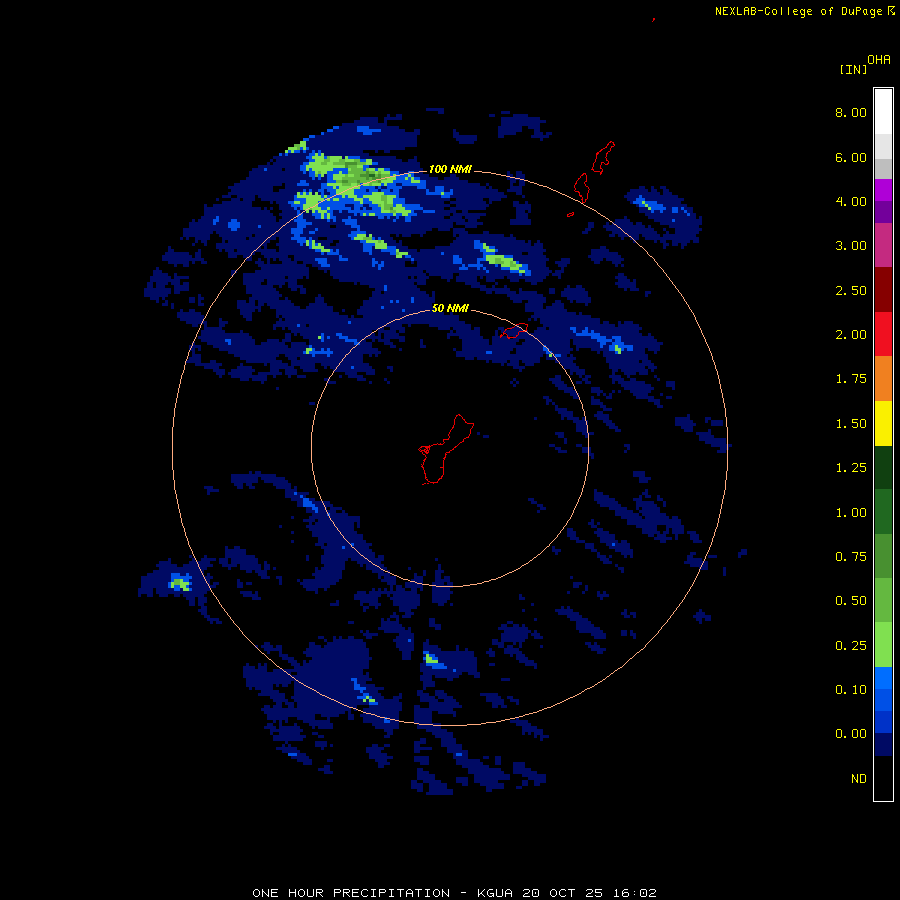Select the dark maroon legend swatch at 2.50

click(883, 290)
